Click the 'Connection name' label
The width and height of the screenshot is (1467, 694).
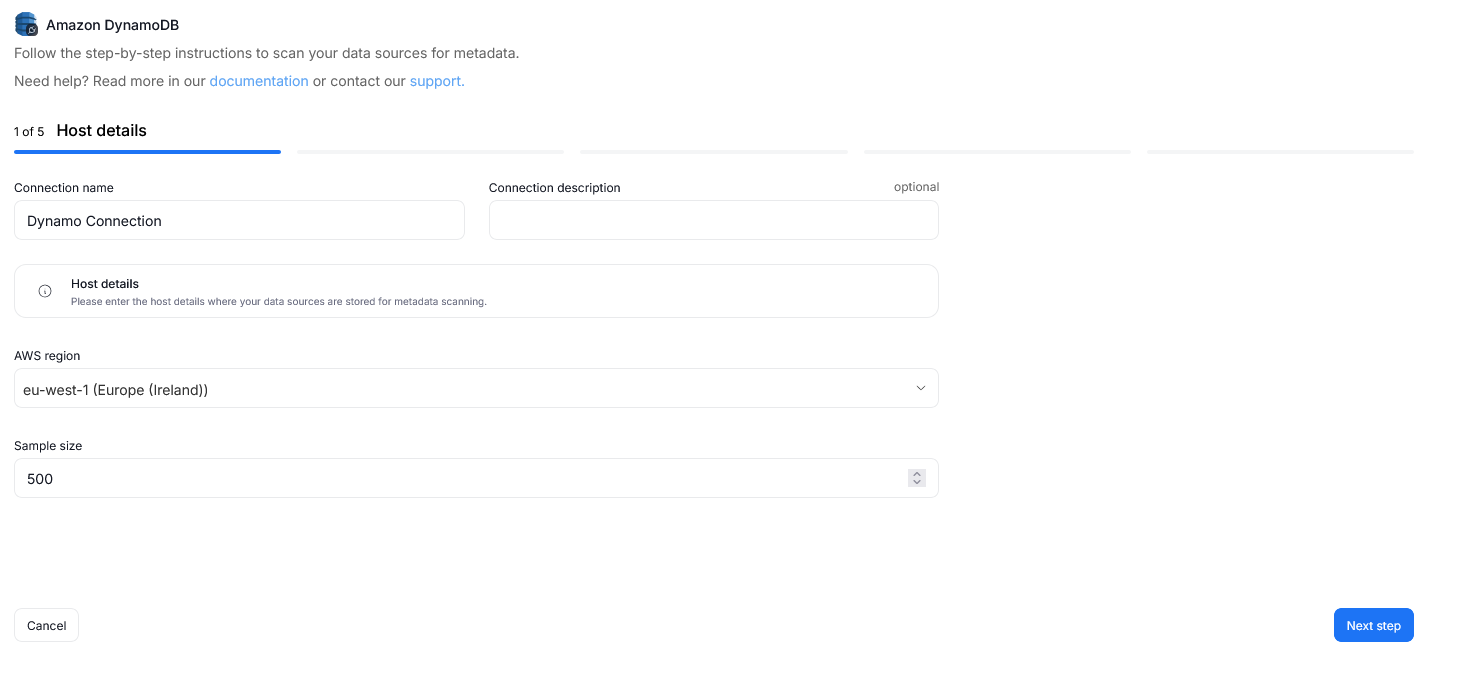[x=64, y=188]
